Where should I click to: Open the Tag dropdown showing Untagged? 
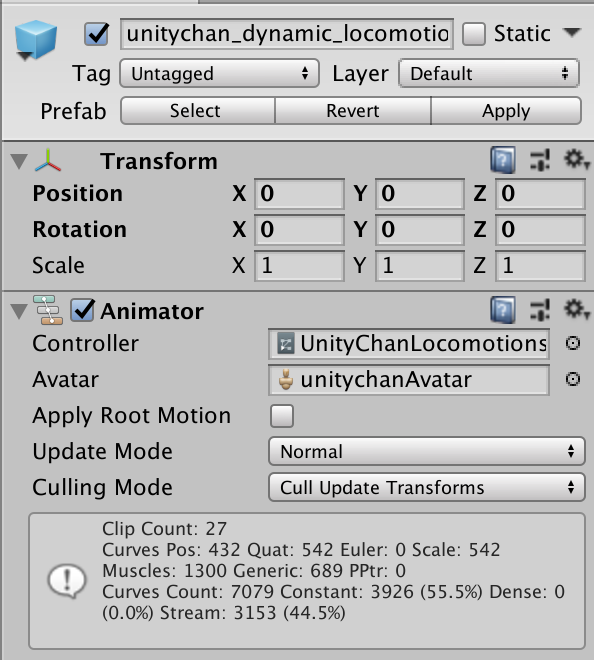219,73
